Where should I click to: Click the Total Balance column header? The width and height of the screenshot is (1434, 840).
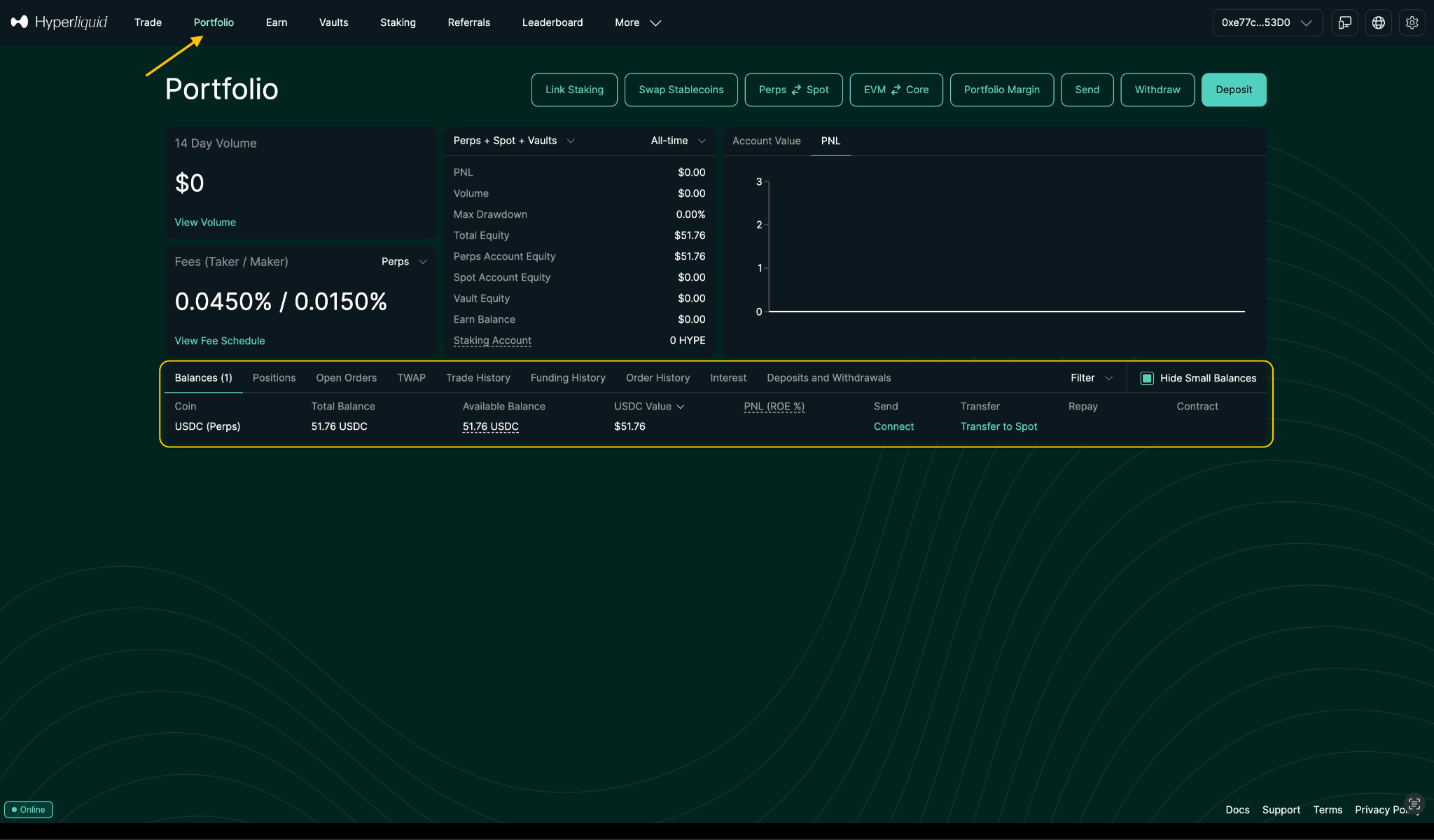342,406
